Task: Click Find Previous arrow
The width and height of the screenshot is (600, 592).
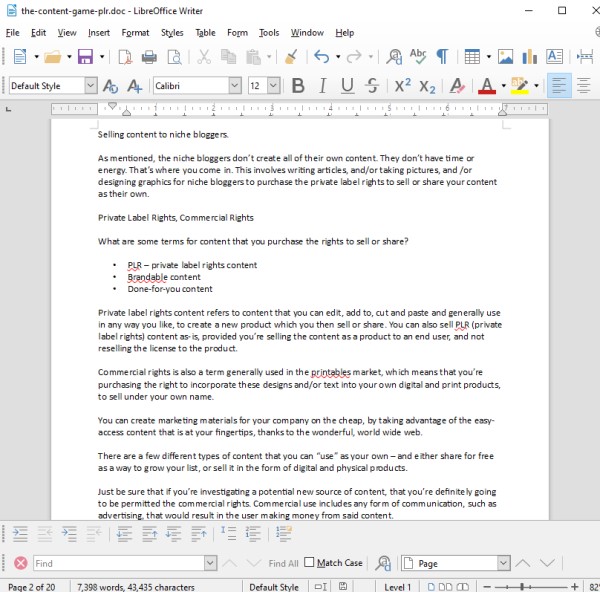Action: (230, 563)
